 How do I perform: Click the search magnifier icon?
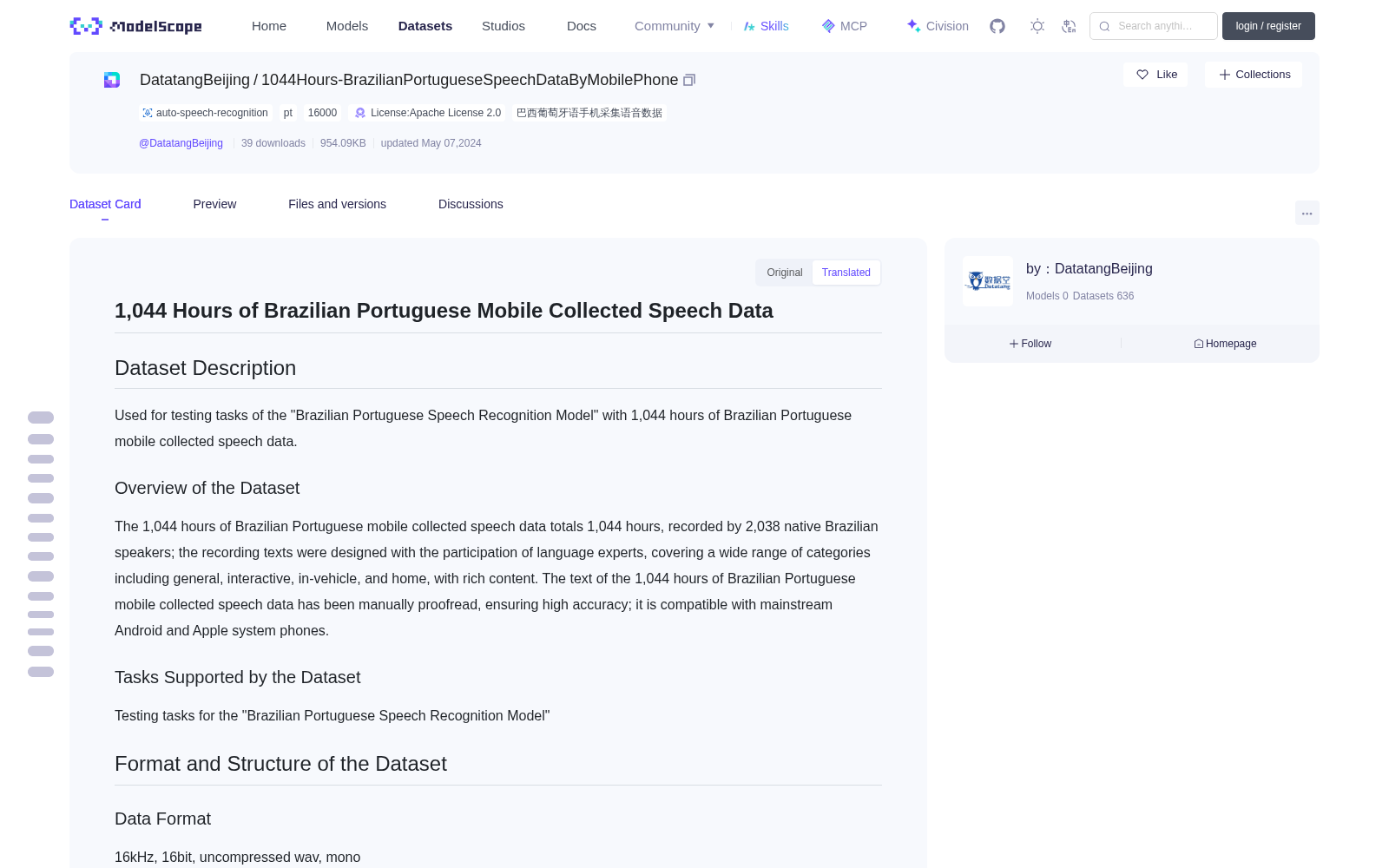coord(1104,26)
